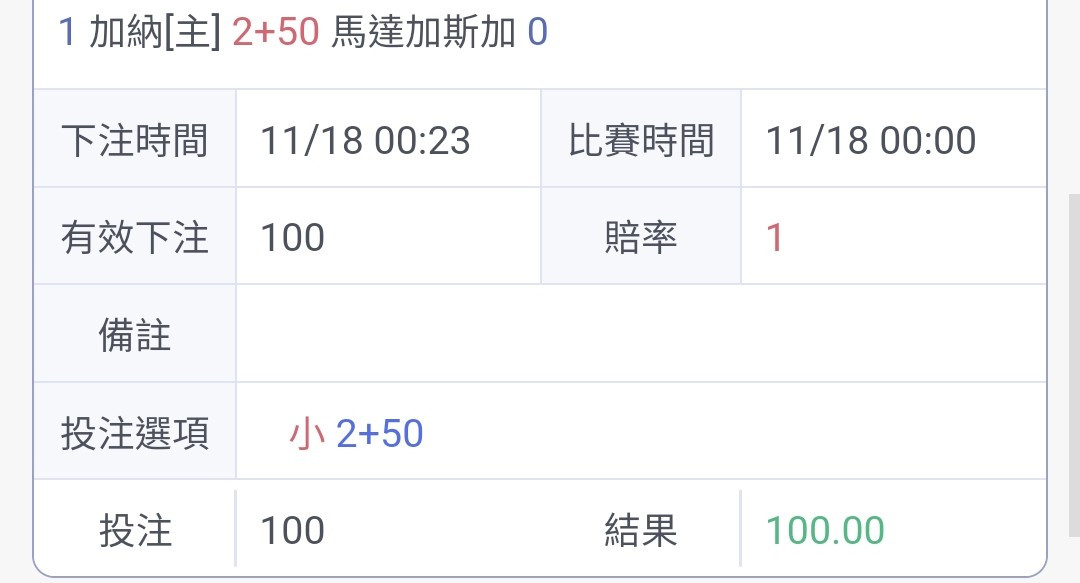Select the 結果 label cell
Screen dimensions: 1080x583
pyautogui.click(x=641, y=529)
